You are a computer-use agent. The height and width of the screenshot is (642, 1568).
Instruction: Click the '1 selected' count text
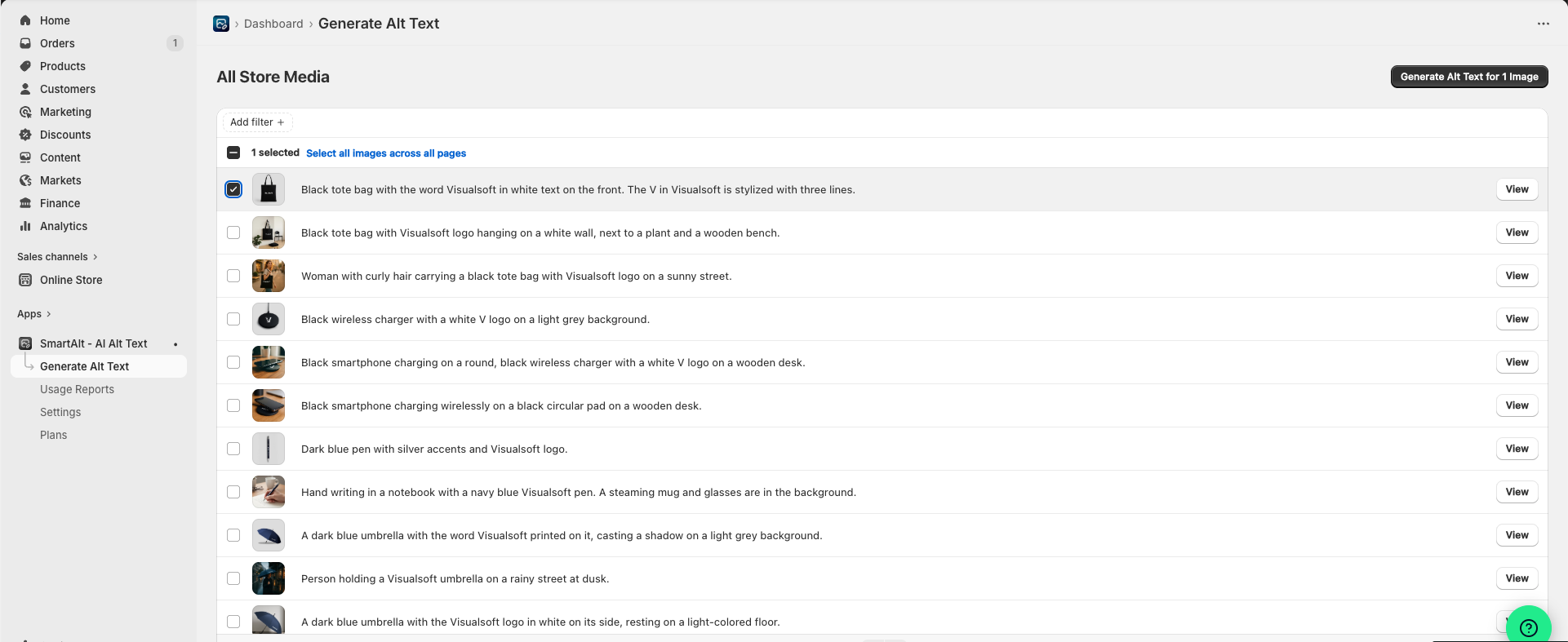point(275,153)
